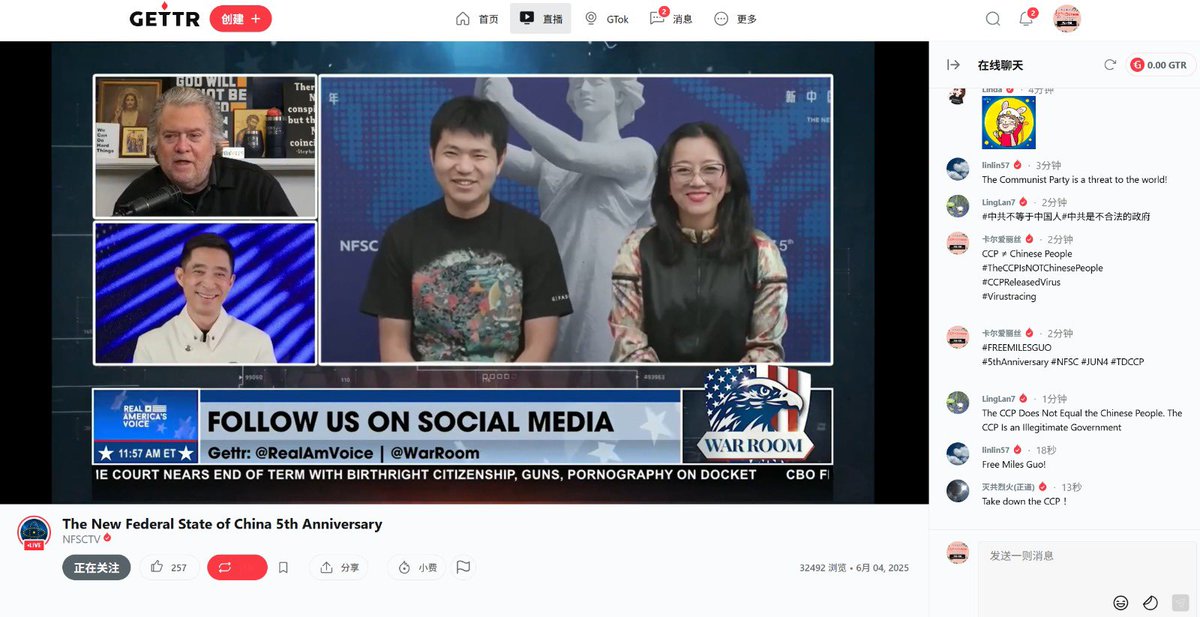The image size is (1200, 617).
Task: Open the GTok tab
Action: click(606, 19)
